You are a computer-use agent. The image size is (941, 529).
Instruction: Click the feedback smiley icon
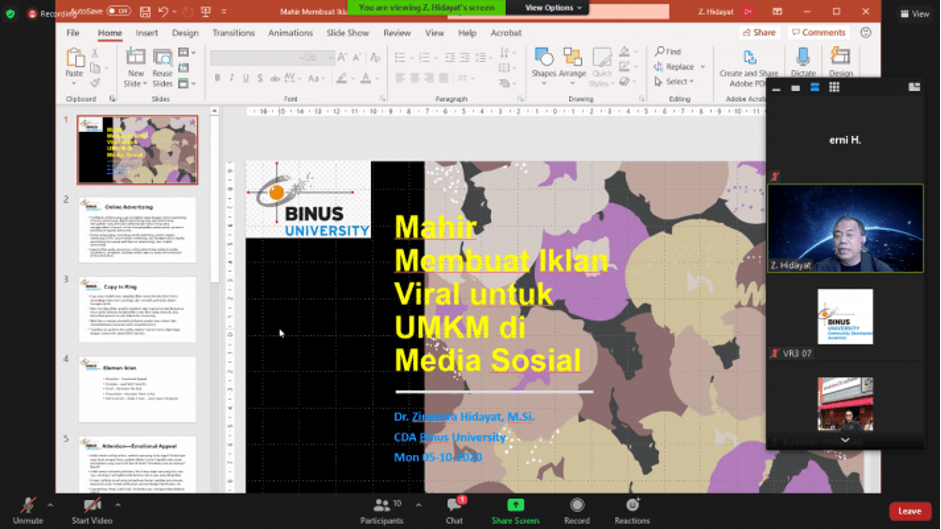click(865, 32)
